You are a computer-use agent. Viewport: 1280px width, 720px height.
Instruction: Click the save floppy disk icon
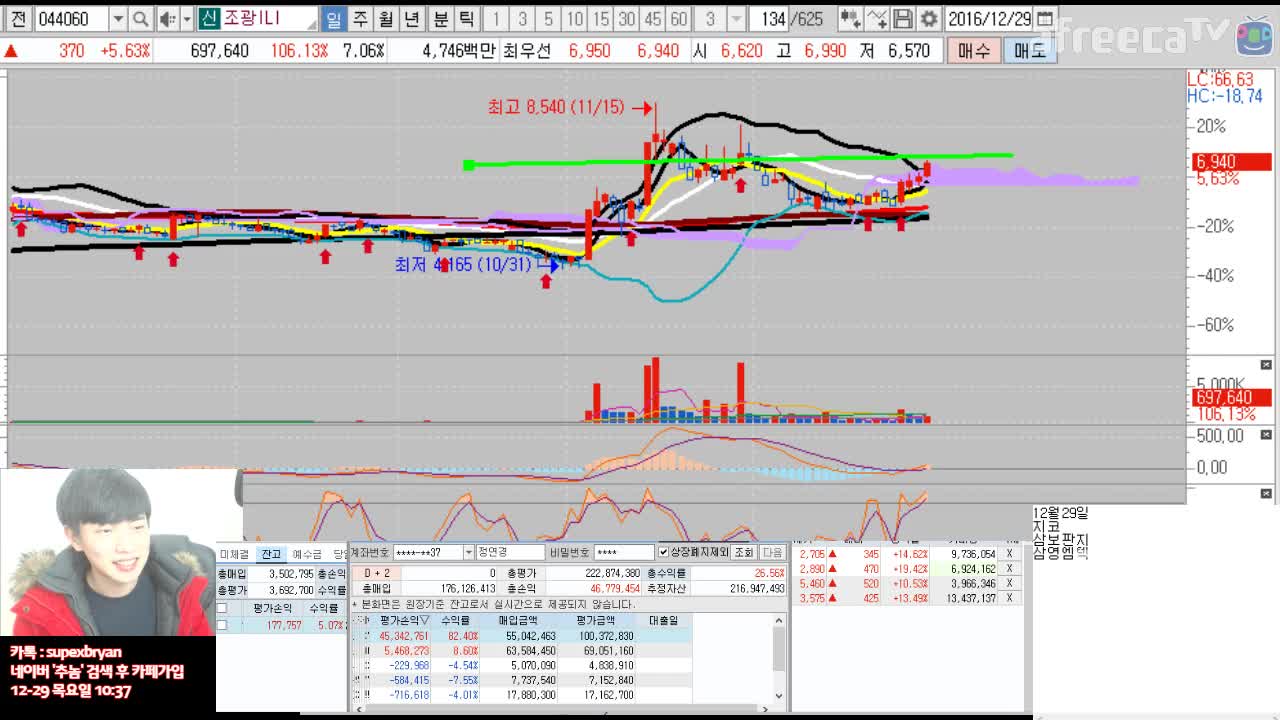903,19
